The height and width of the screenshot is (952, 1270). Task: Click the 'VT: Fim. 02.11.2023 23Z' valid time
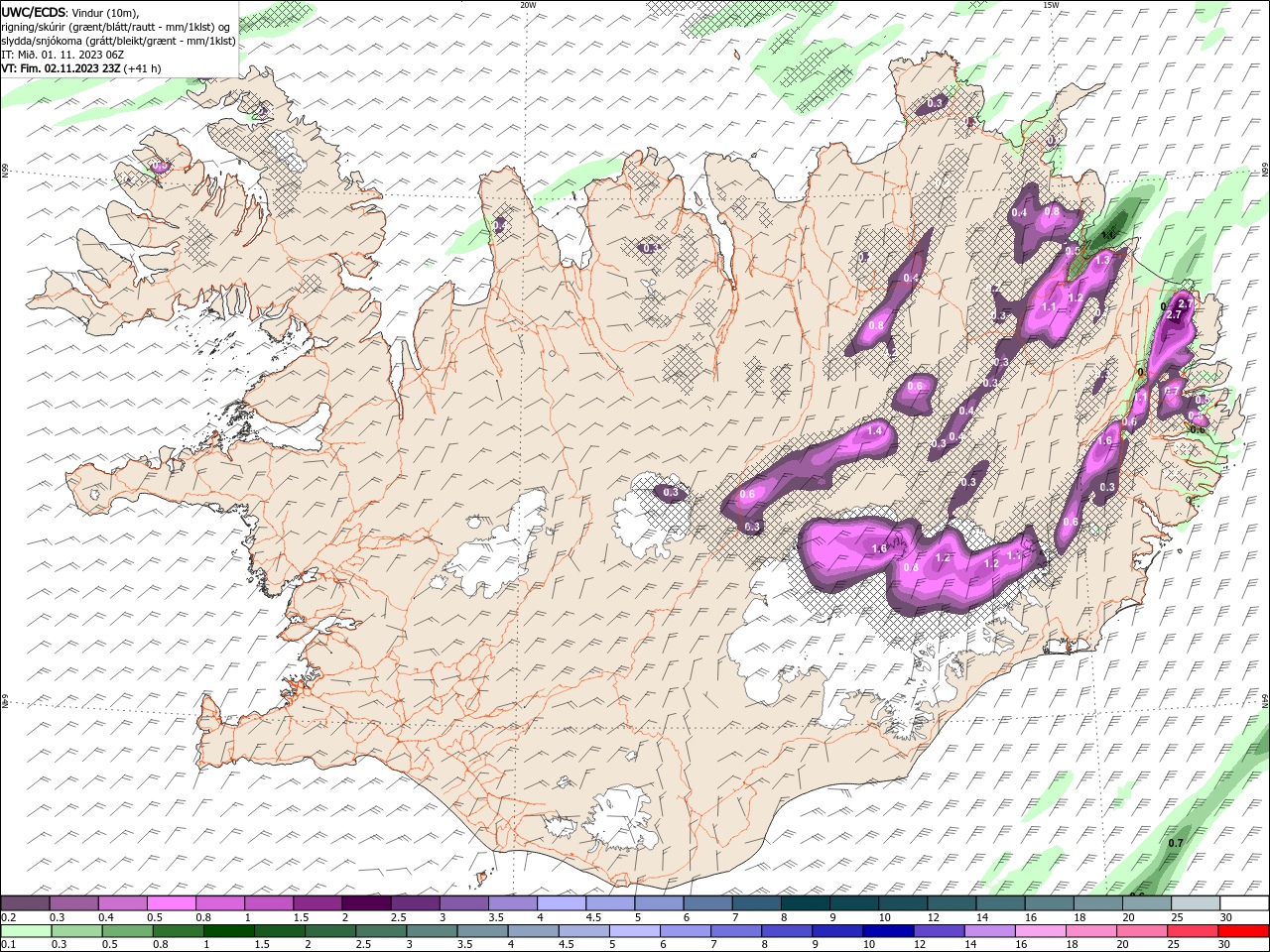point(62,68)
